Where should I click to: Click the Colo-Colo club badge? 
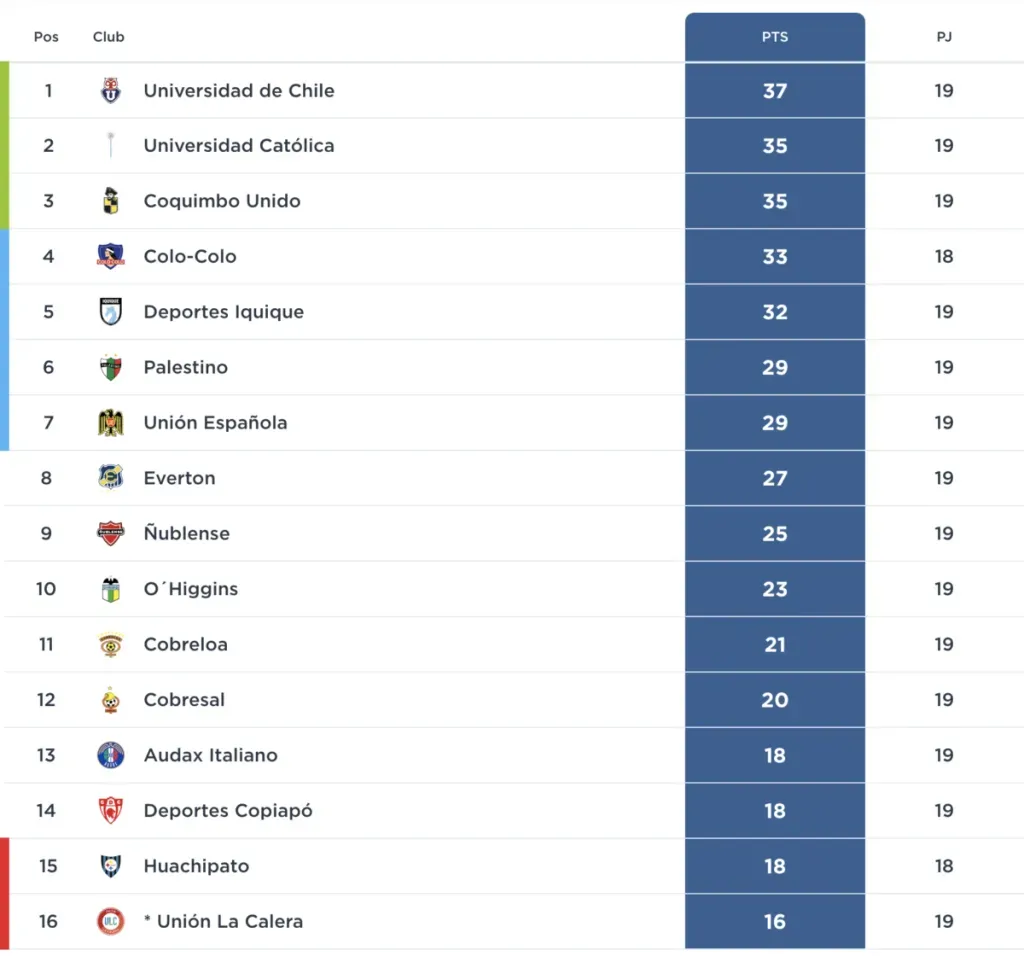[110, 256]
